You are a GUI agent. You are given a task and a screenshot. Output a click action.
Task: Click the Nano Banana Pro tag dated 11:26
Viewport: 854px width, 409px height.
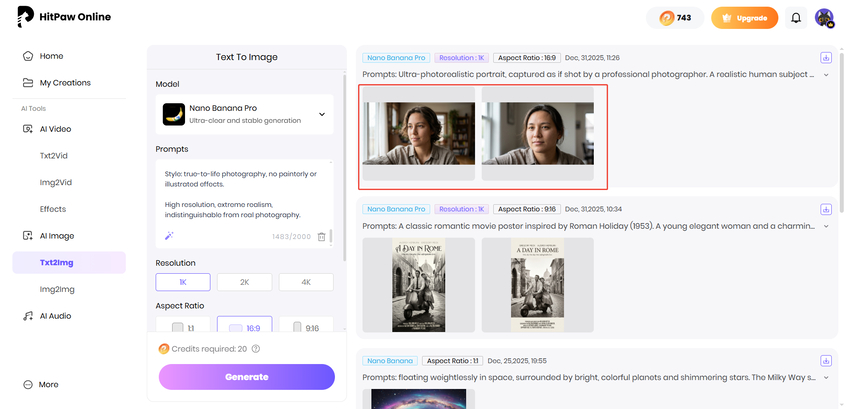pyautogui.click(x=396, y=58)
